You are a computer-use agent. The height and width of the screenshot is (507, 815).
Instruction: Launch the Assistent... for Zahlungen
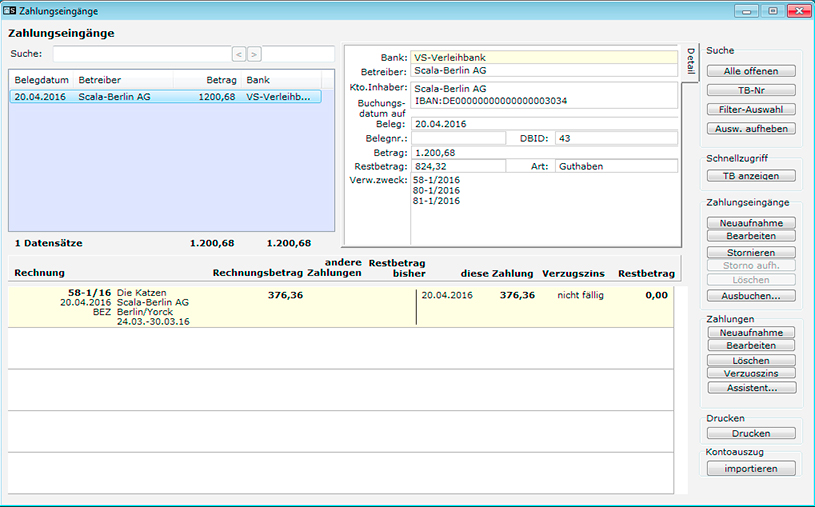click(x=750, y=387)
